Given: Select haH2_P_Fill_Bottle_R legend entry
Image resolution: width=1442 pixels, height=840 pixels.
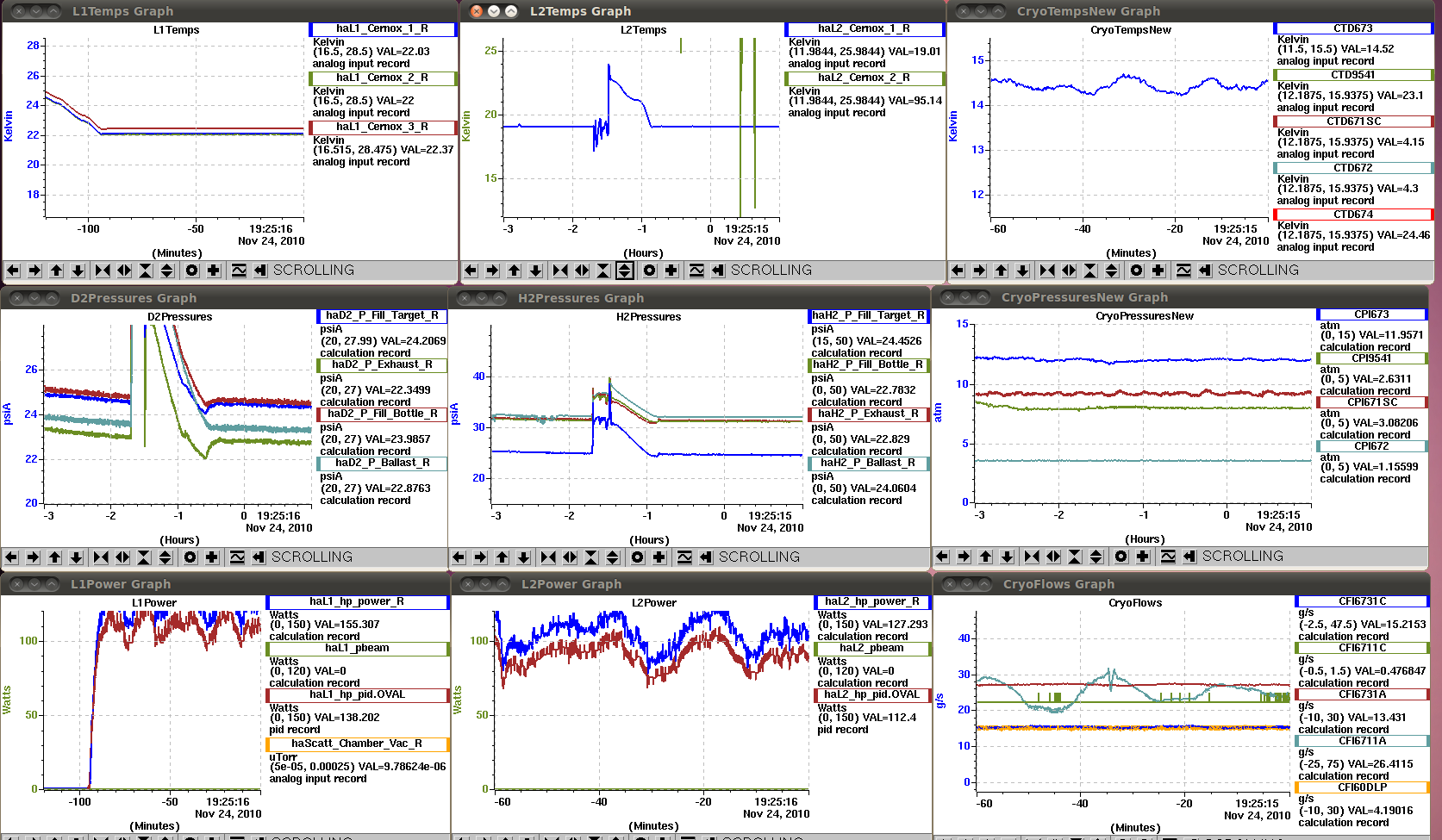Looking at the screenshot, I should point(868,365).
